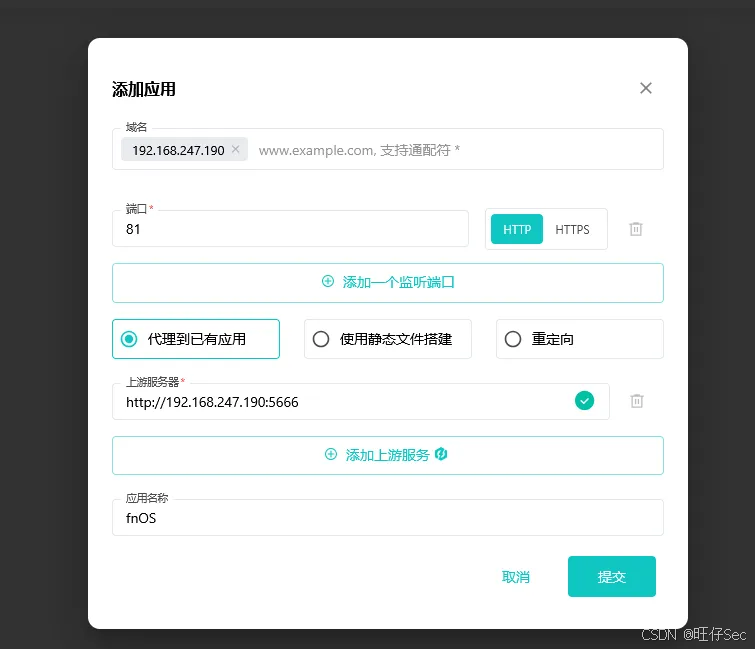755x649 pixels.
Task: Remove the 192.168.247.190 domain tag
Action: (x=235, y=149)
